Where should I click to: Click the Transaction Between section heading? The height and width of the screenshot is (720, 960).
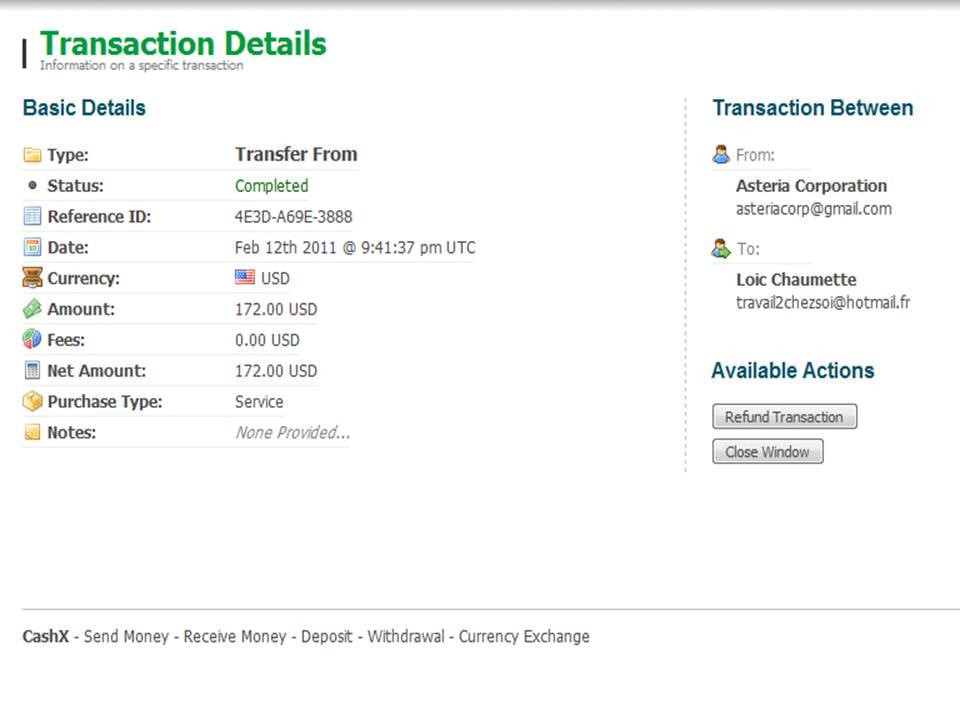(813, 108)
